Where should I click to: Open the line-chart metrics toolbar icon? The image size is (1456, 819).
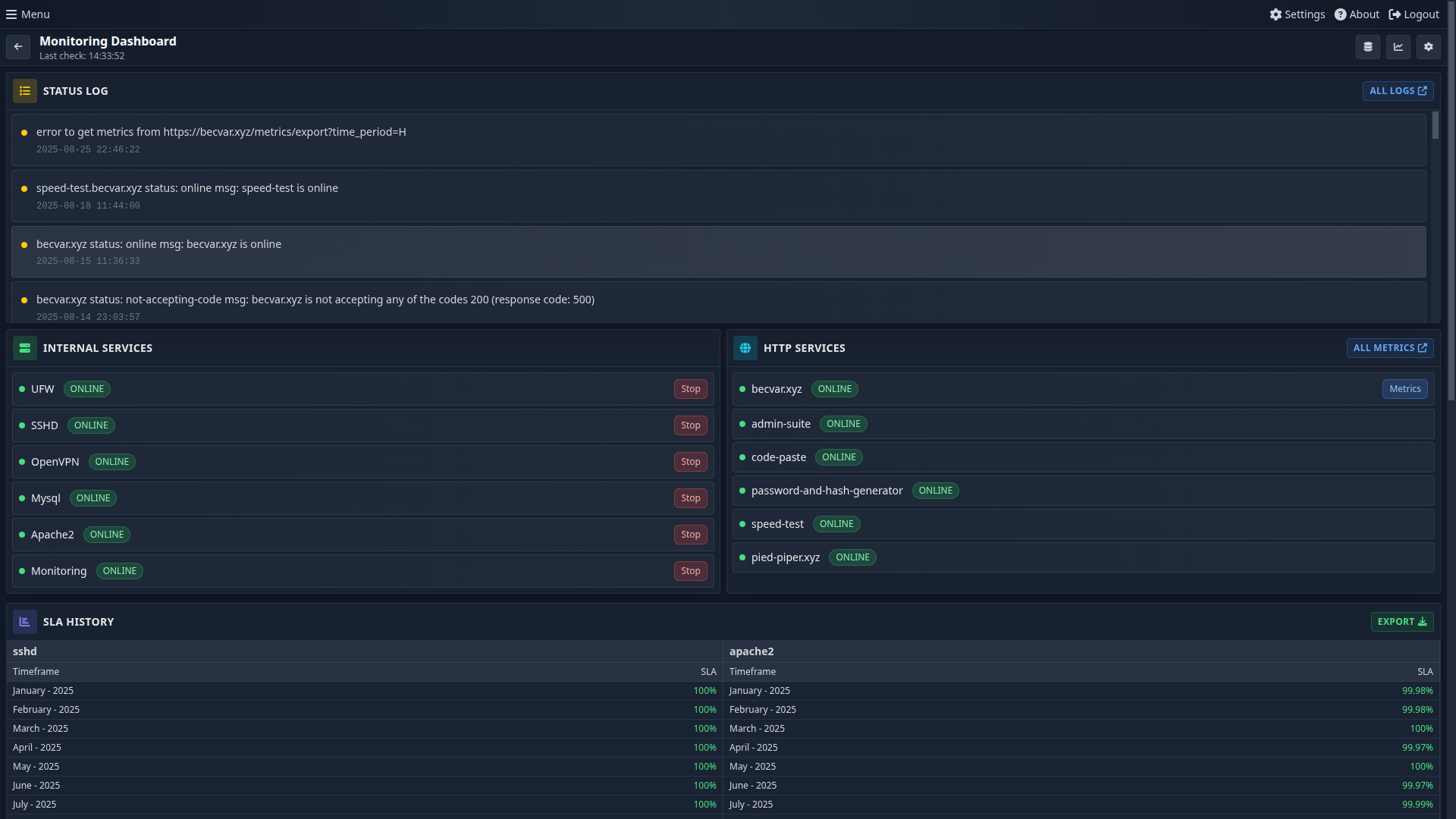click(x=1398, y=46)
